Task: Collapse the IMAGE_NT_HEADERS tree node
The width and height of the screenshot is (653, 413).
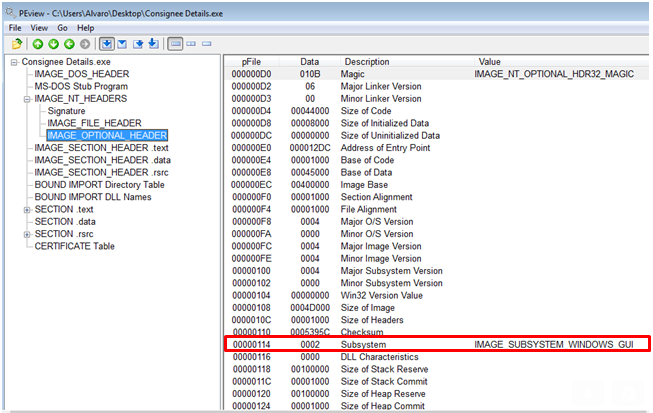Action: click(27, 99)
